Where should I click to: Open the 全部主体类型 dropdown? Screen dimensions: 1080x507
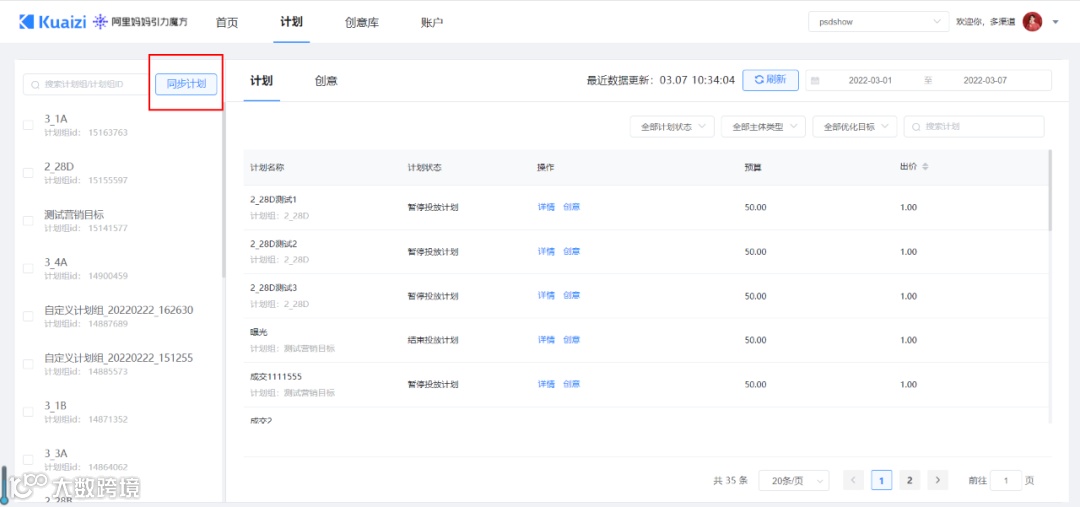click(x=763, y=127)
